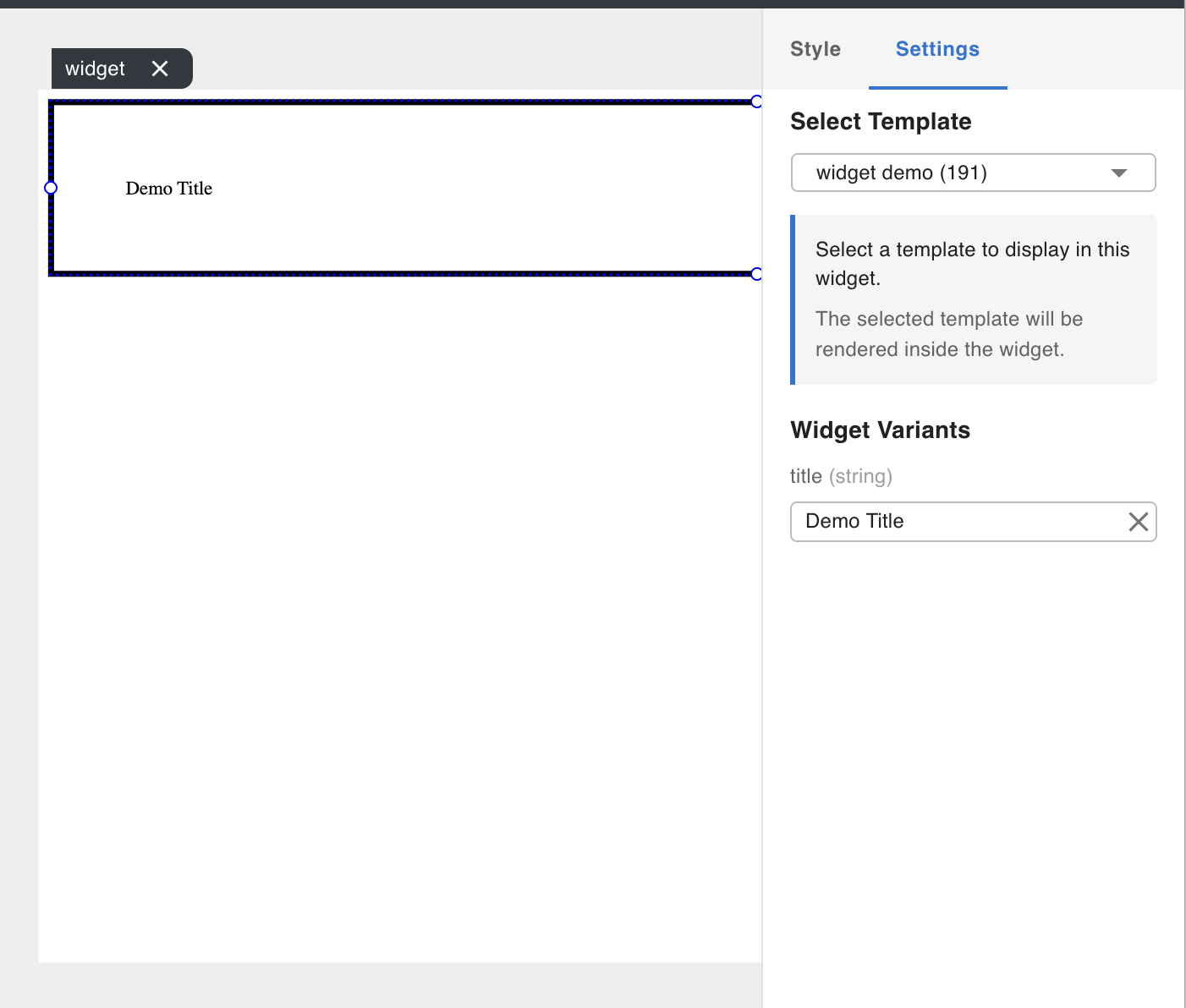
Task: Open the Settings tab
Action: point(936,49)
